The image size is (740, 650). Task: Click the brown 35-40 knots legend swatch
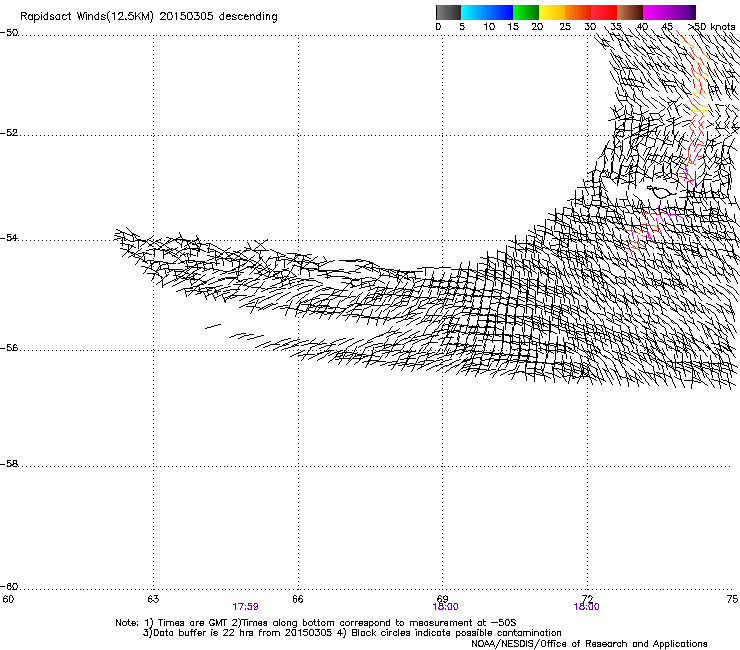pyautogui.click(x=630, y=12)
